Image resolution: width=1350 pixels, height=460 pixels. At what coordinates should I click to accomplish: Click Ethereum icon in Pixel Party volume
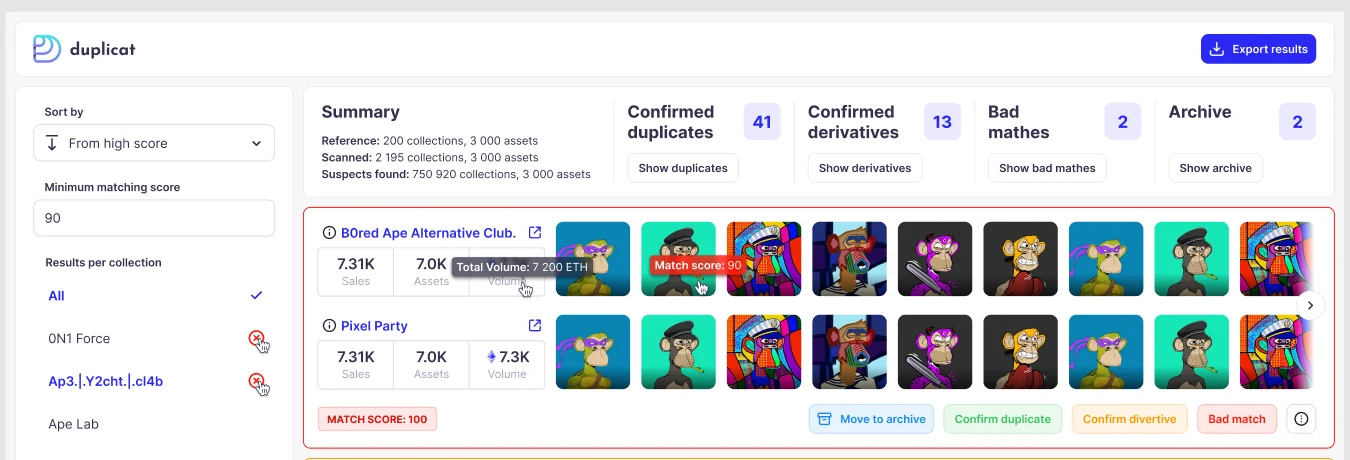(x=491, y=357)
